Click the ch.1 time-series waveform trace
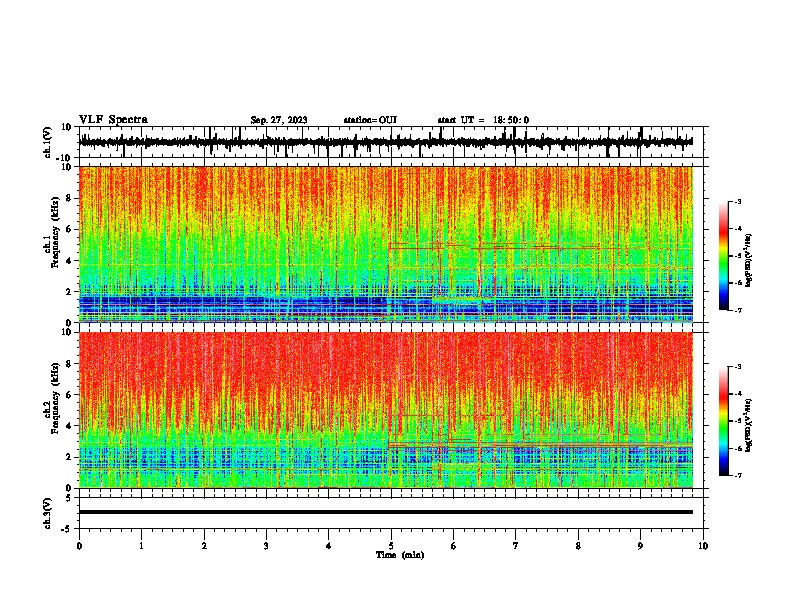The height and width of the screenshot is (612, 792). 386,142
